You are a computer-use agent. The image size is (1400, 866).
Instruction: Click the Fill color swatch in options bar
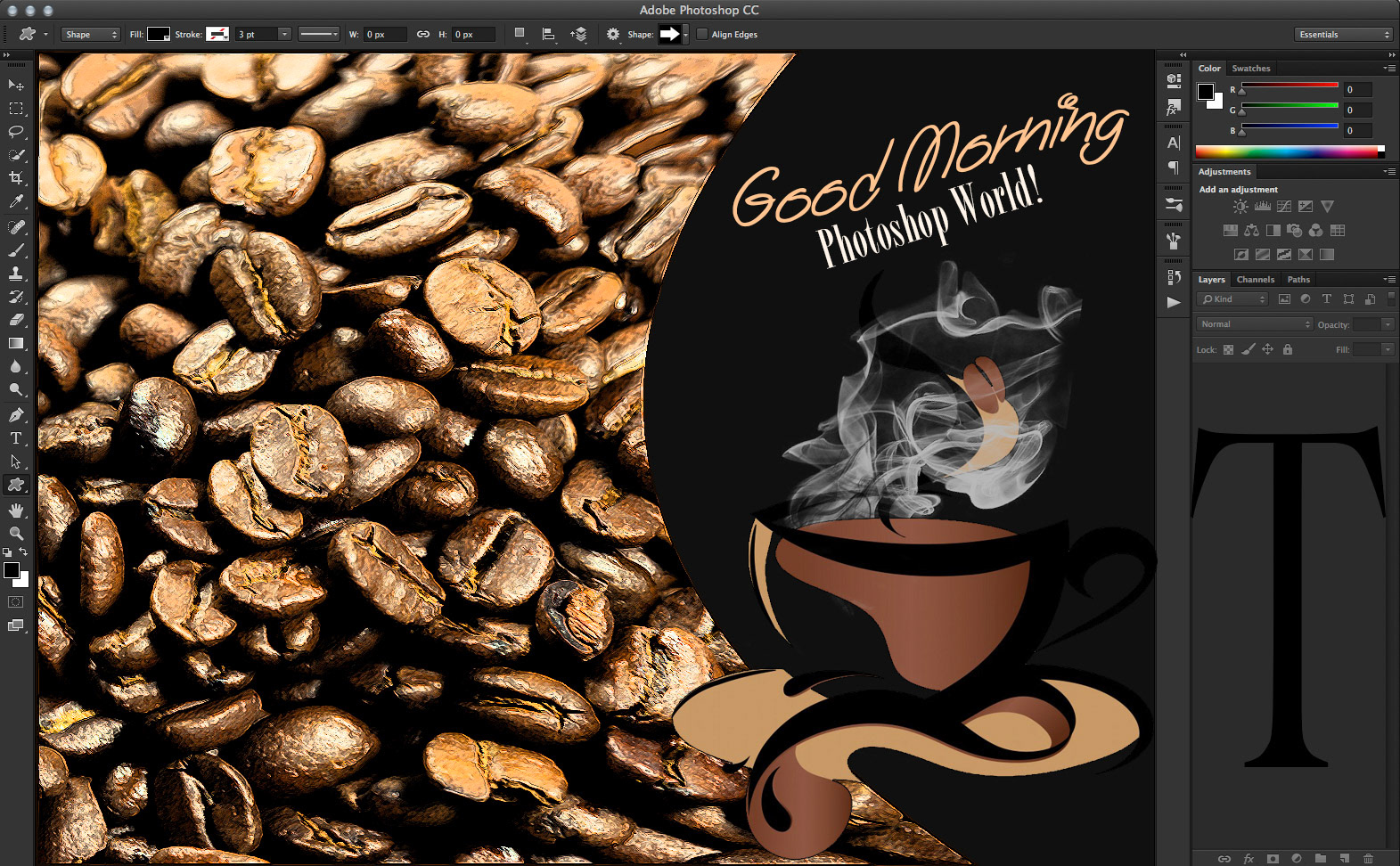(159, 34)
